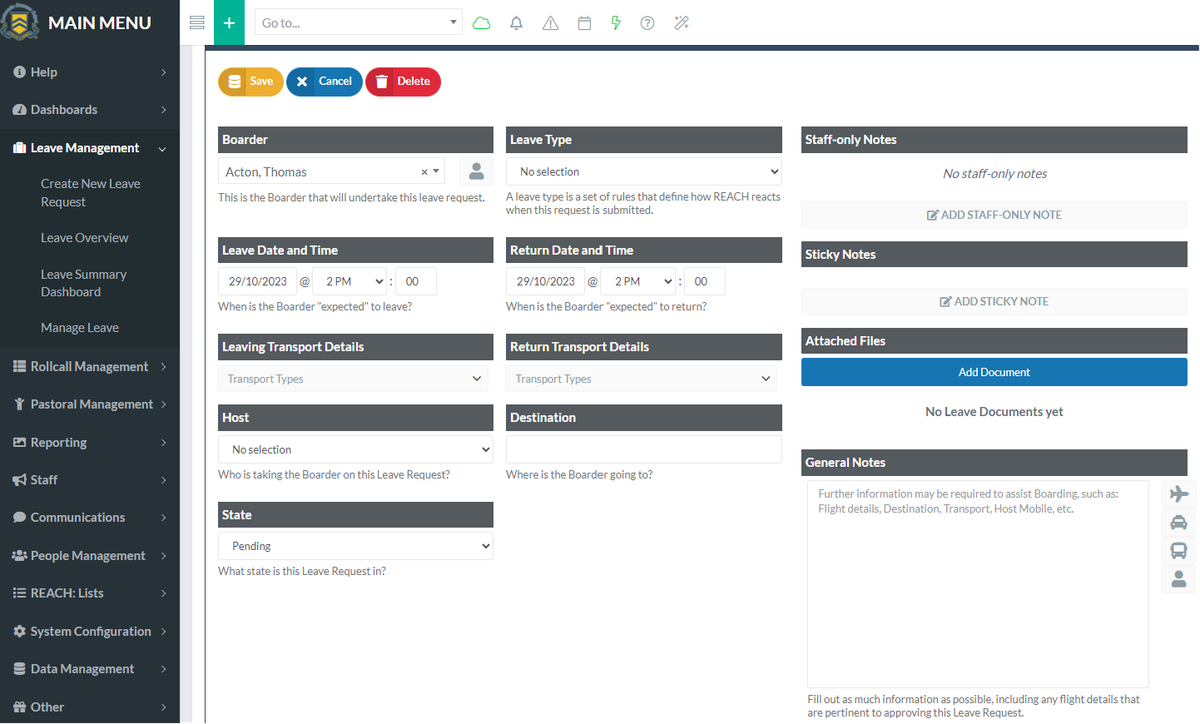Click the Save button
The image size is (1200, 724).
tap(250, 82)
